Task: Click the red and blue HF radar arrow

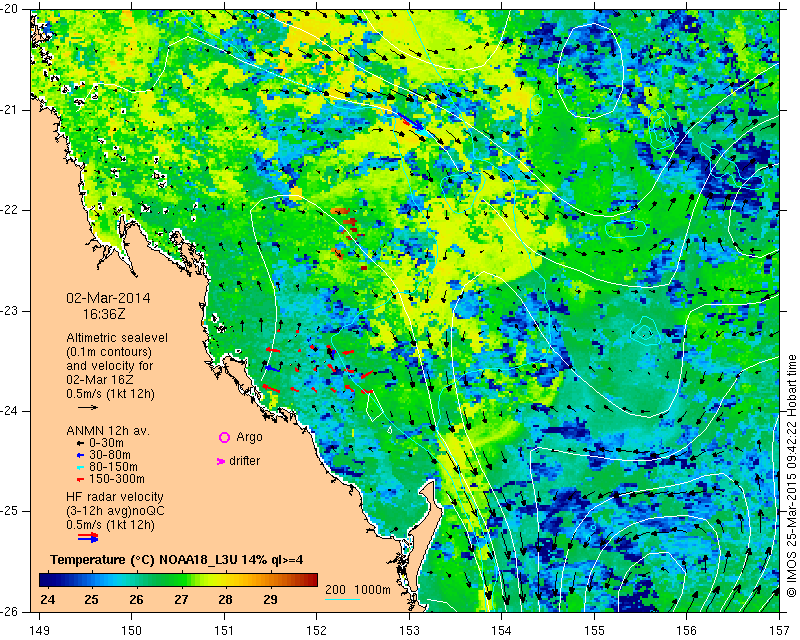Action: pos(88,537)
